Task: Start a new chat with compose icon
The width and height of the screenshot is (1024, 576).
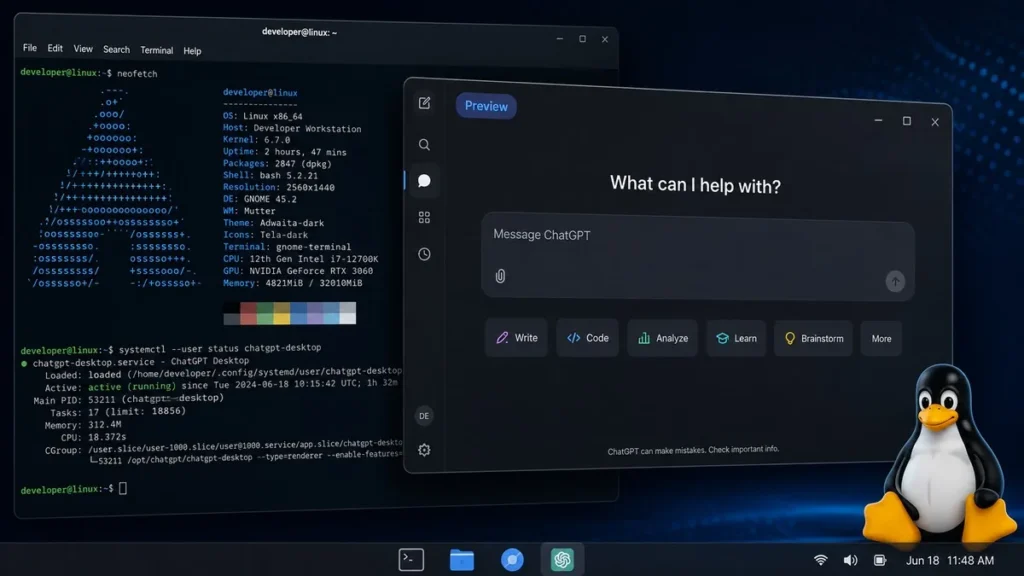Action: [x=424, y=103]
